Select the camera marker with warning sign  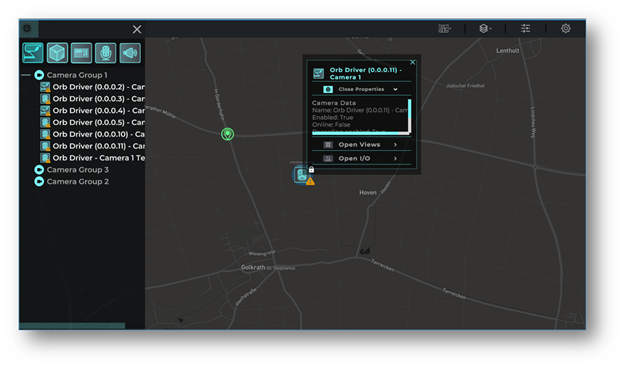click(302, 175)
